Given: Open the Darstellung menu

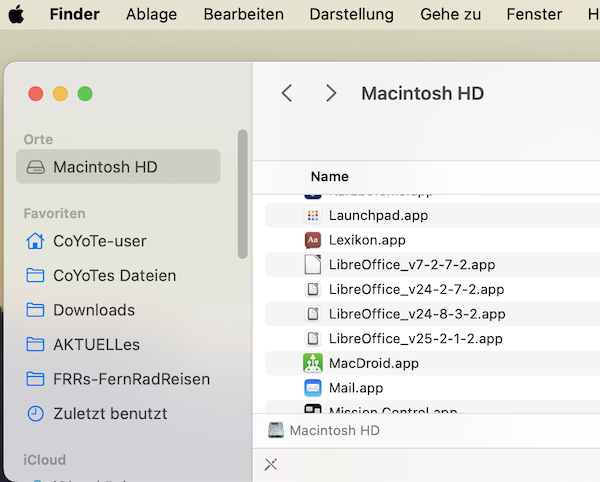Looking at the screenshot, I should point(351,15).
